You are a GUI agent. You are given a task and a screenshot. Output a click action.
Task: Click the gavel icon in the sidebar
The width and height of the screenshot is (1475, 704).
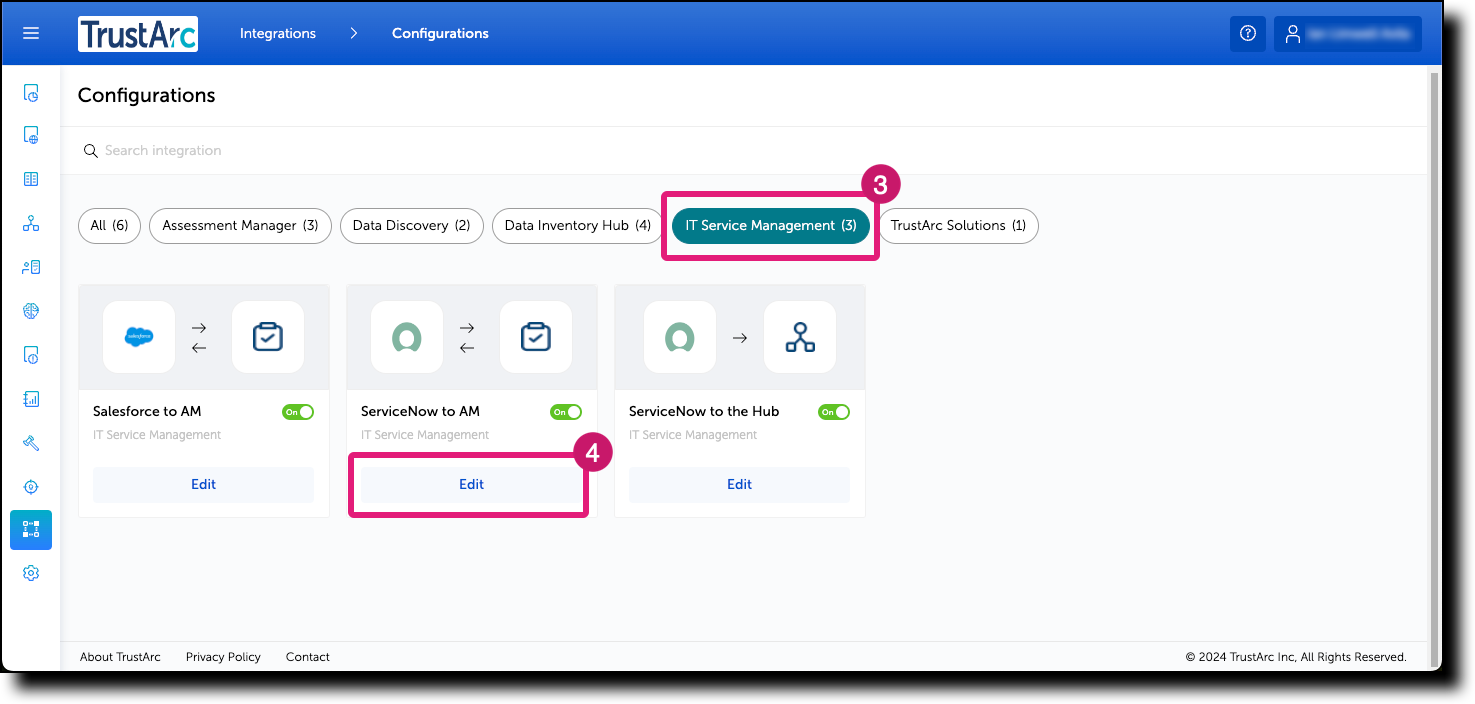(31, 442)
